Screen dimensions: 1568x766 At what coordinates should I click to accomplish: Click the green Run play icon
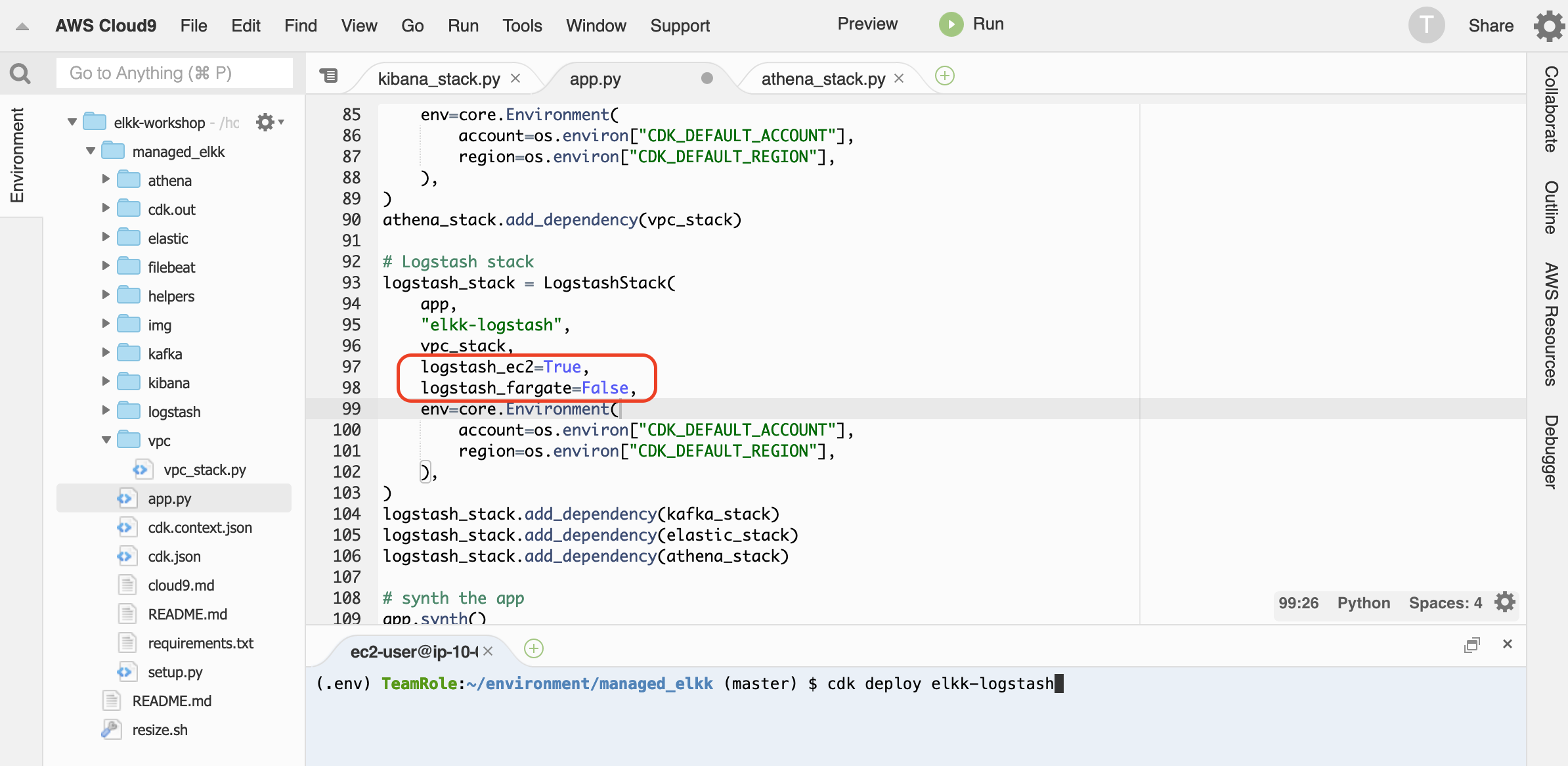(x=951, y=24)
